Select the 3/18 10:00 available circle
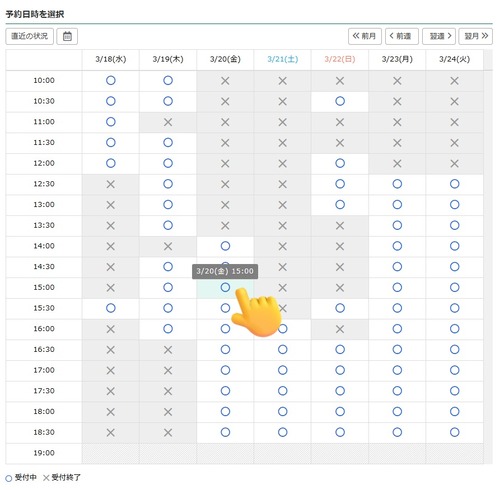The height and width of the screenshot is (490, 500). (x=111, y=80)
